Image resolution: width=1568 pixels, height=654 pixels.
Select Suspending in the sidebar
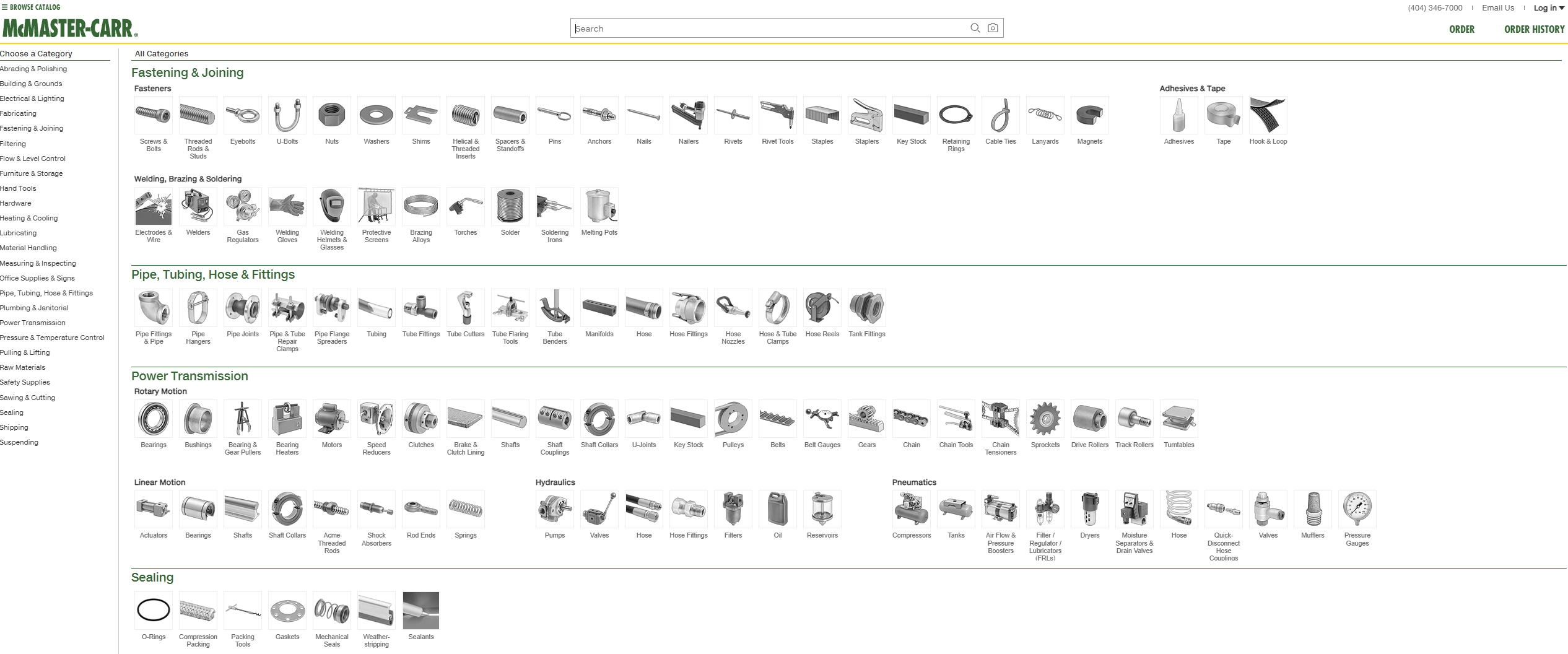[x=19, y=442]
